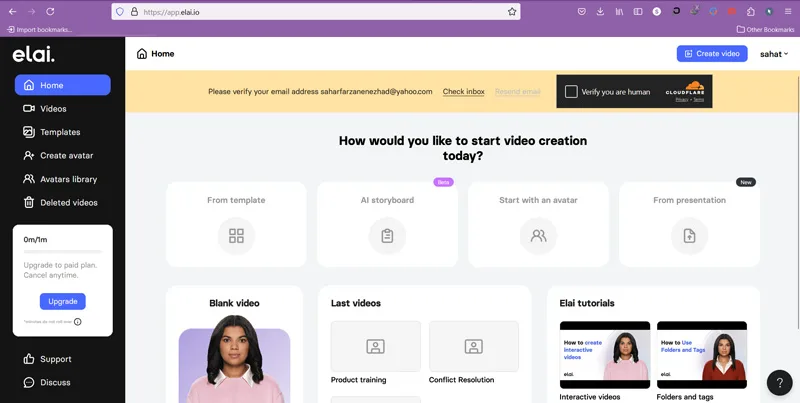Open Cloudflare Terms link
The height and width of the screenshot is (403, 800).
coord(698,99)
